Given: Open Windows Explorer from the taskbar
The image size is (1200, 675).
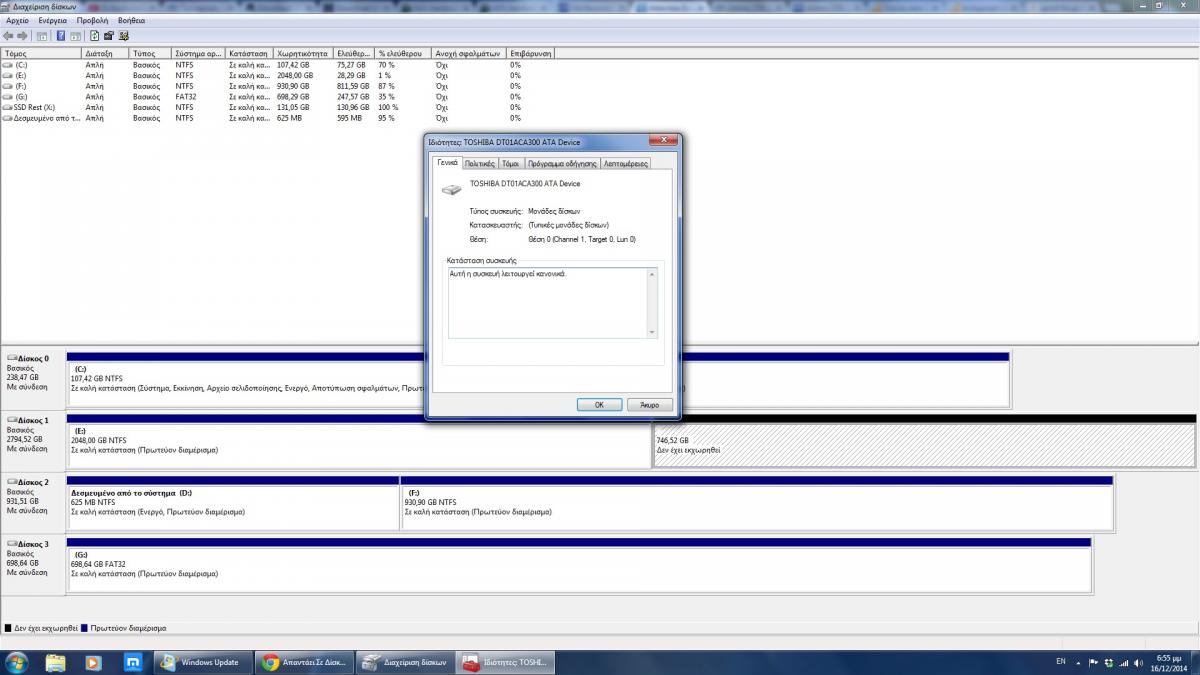Looking at the screenshot, I should point(56,662).
